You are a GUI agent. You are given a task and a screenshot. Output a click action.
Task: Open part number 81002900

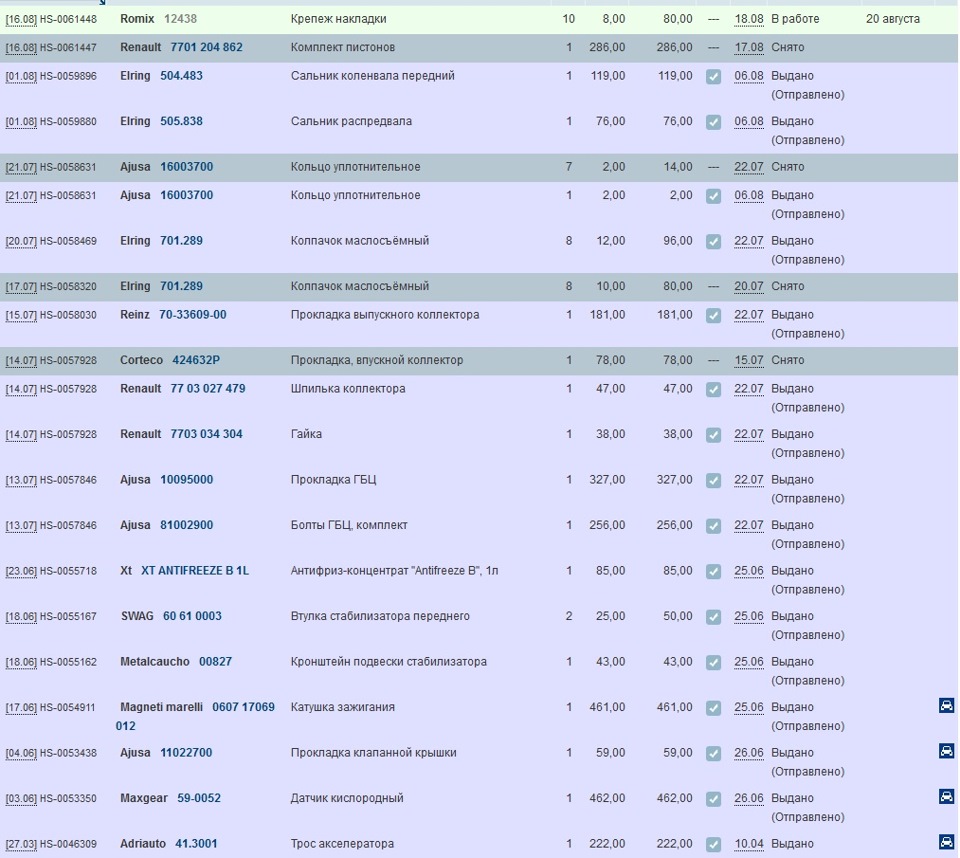(x=187, y=525)
